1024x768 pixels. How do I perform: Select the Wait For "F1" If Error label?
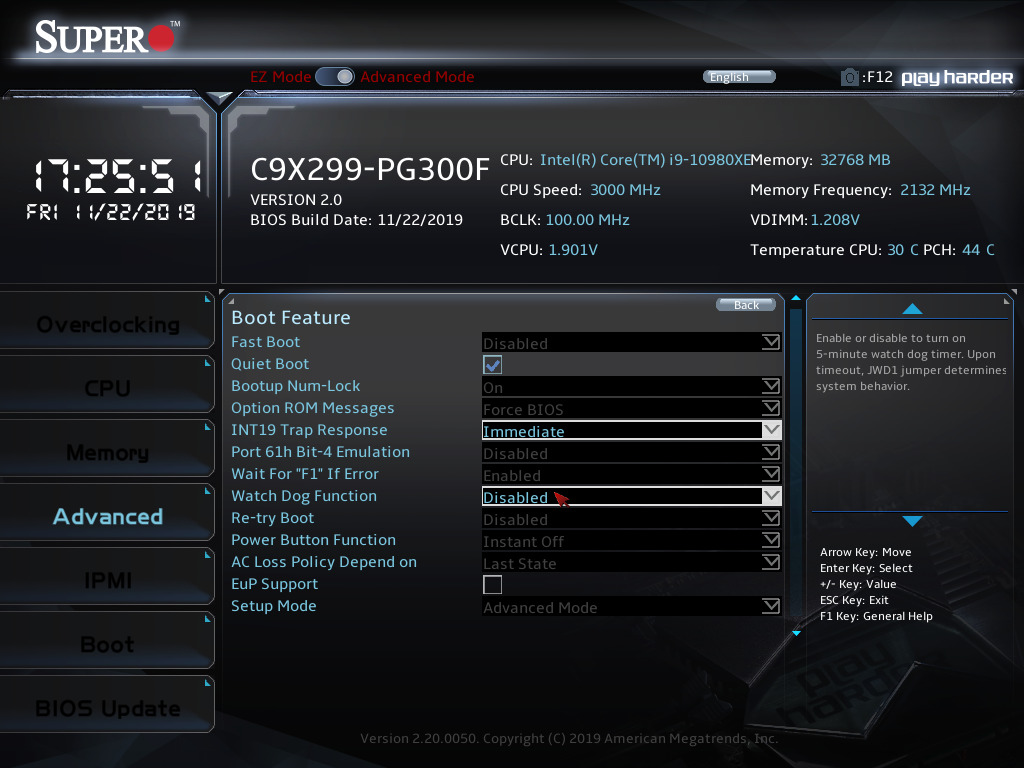(304, 474)
